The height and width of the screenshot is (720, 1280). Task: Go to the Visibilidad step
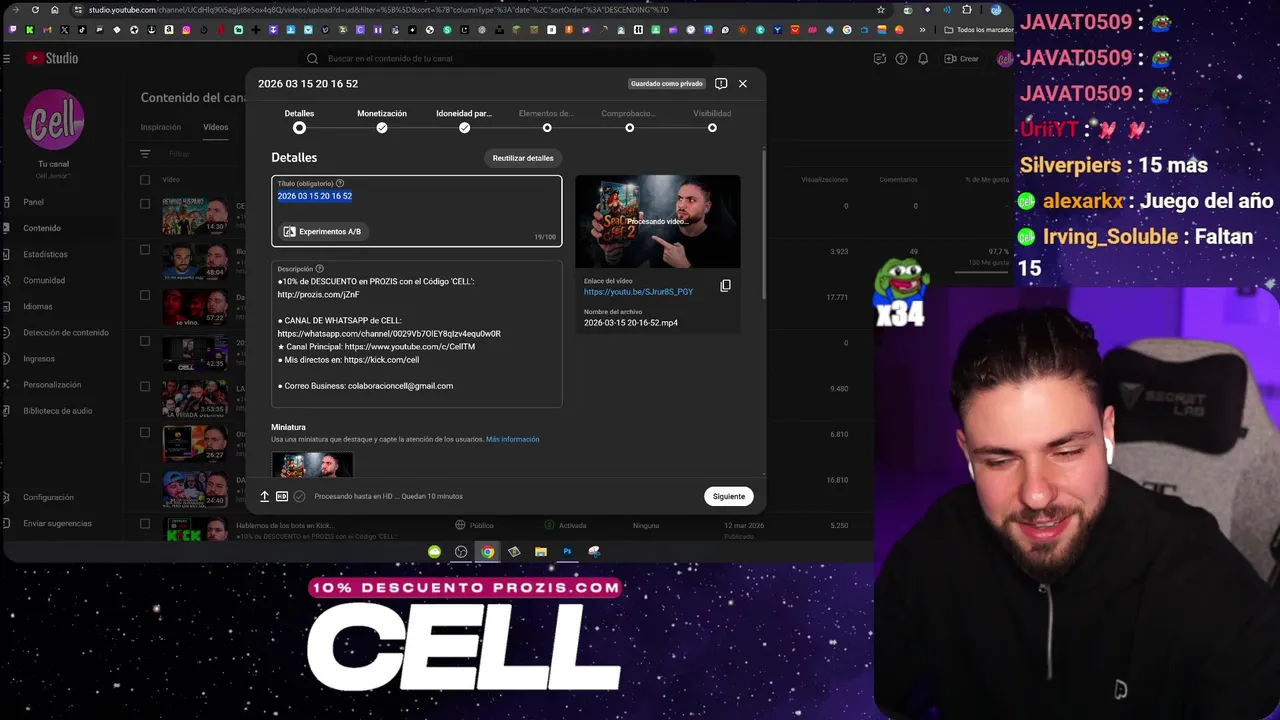[712, 121]
